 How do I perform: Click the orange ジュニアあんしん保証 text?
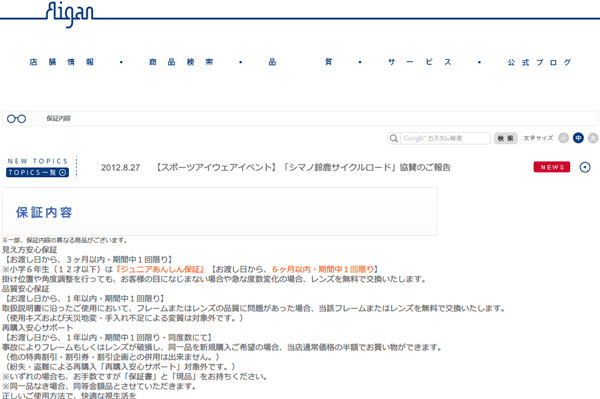160,269
